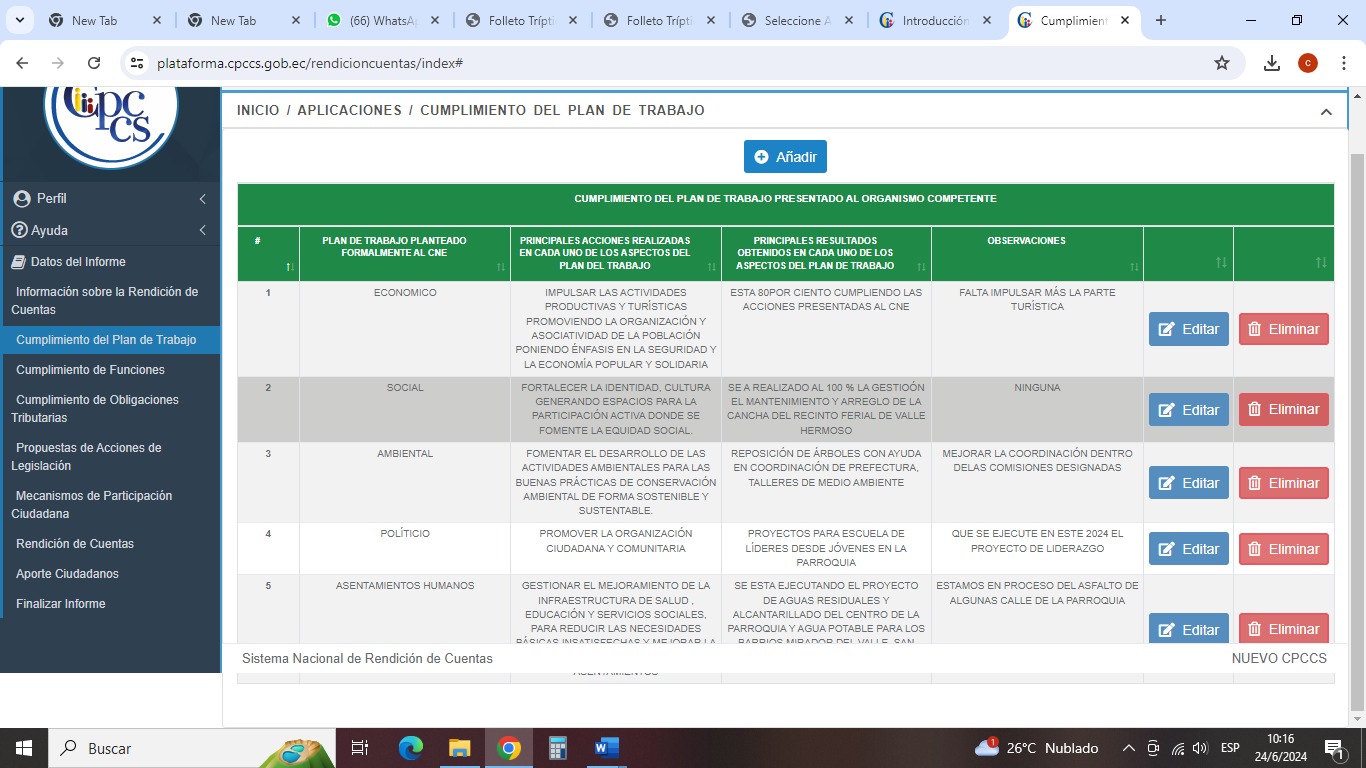
Task: Select Finalizar Informe in the sidebar
Action: click(x=60, y=604)
